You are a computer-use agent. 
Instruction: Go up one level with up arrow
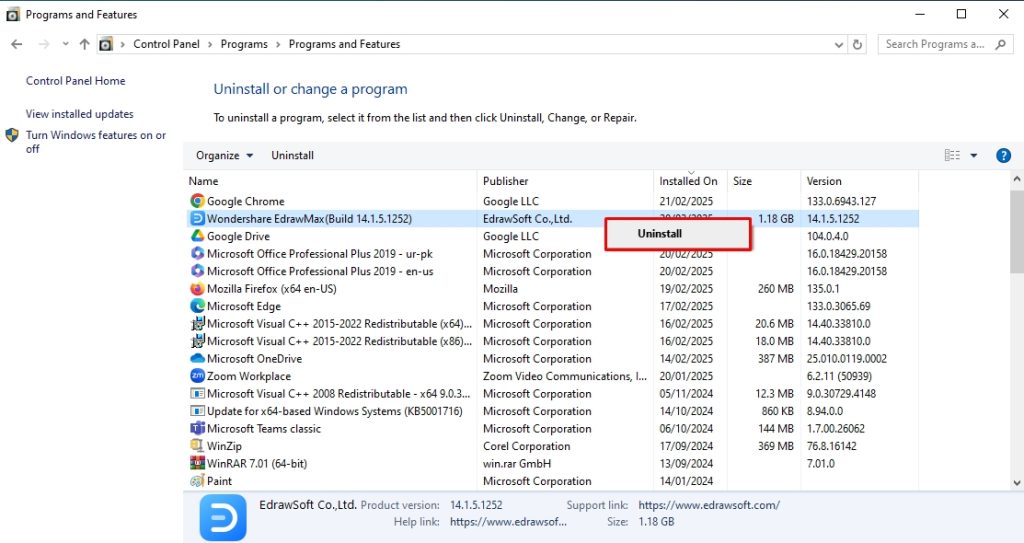coord(84,44)
